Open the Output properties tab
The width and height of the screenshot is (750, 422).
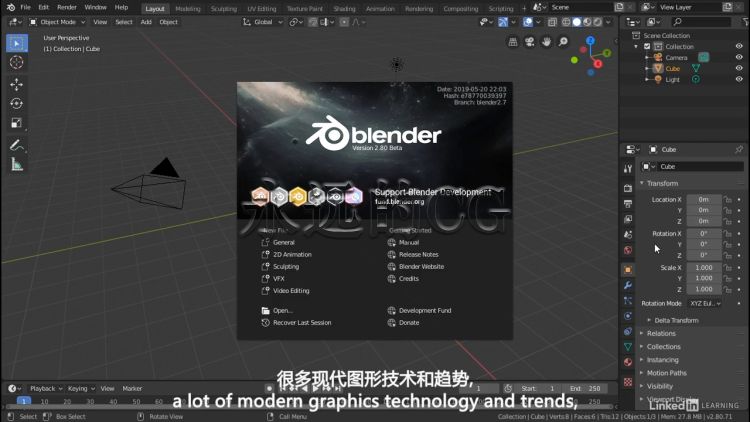coord(628,204)
